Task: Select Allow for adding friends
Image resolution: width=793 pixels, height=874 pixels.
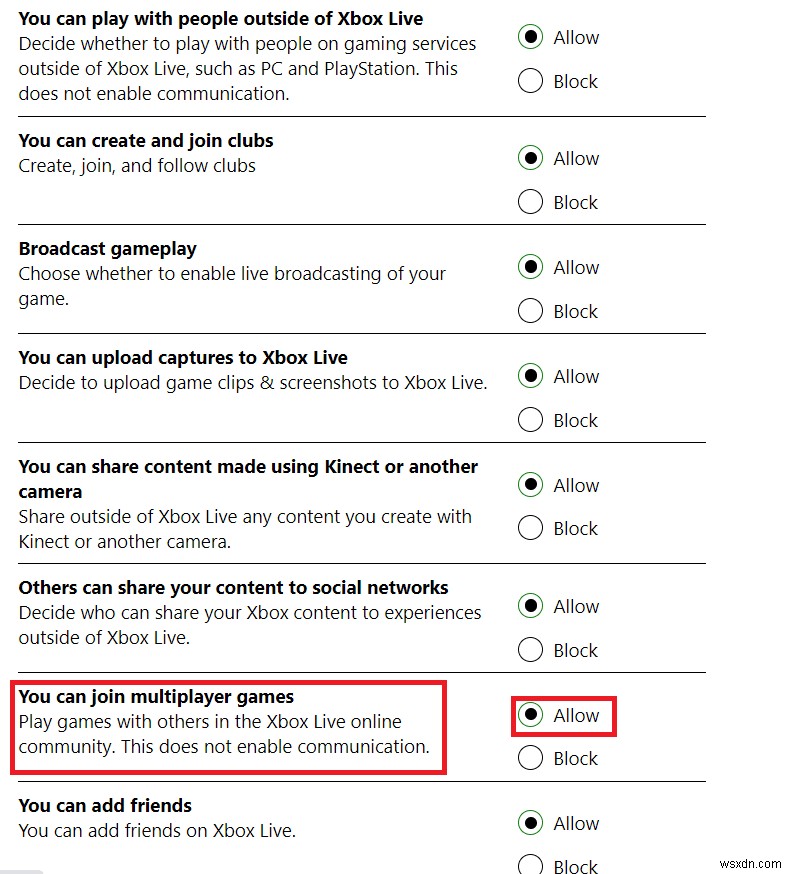Action: tap(531, 824)
